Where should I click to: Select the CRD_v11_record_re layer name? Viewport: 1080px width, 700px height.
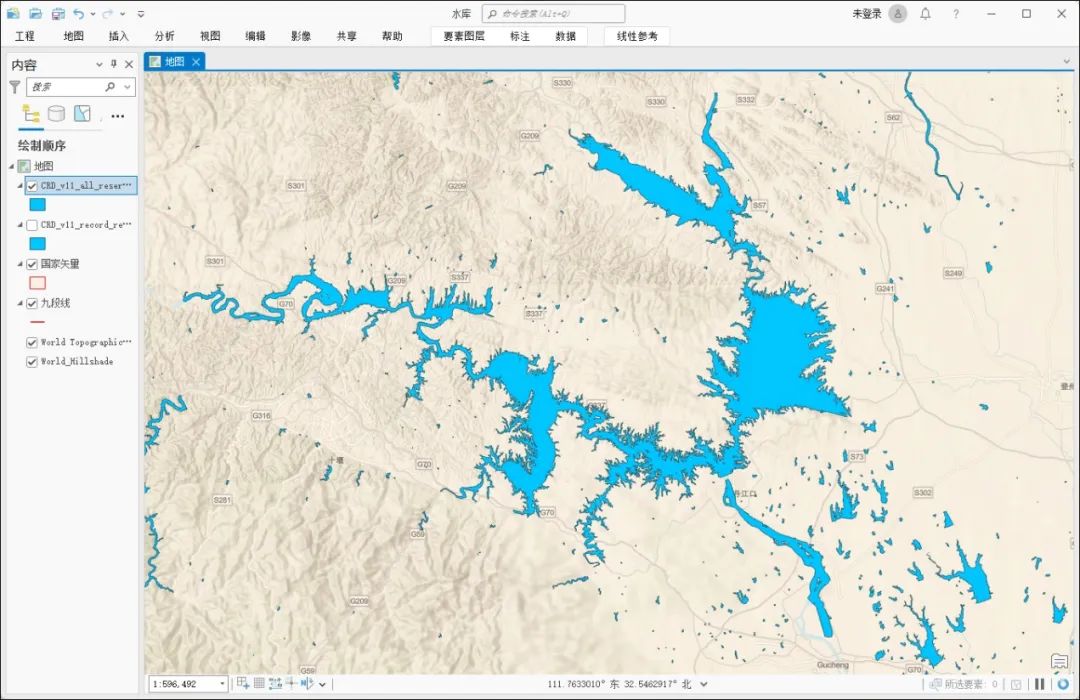click(85, 225)
